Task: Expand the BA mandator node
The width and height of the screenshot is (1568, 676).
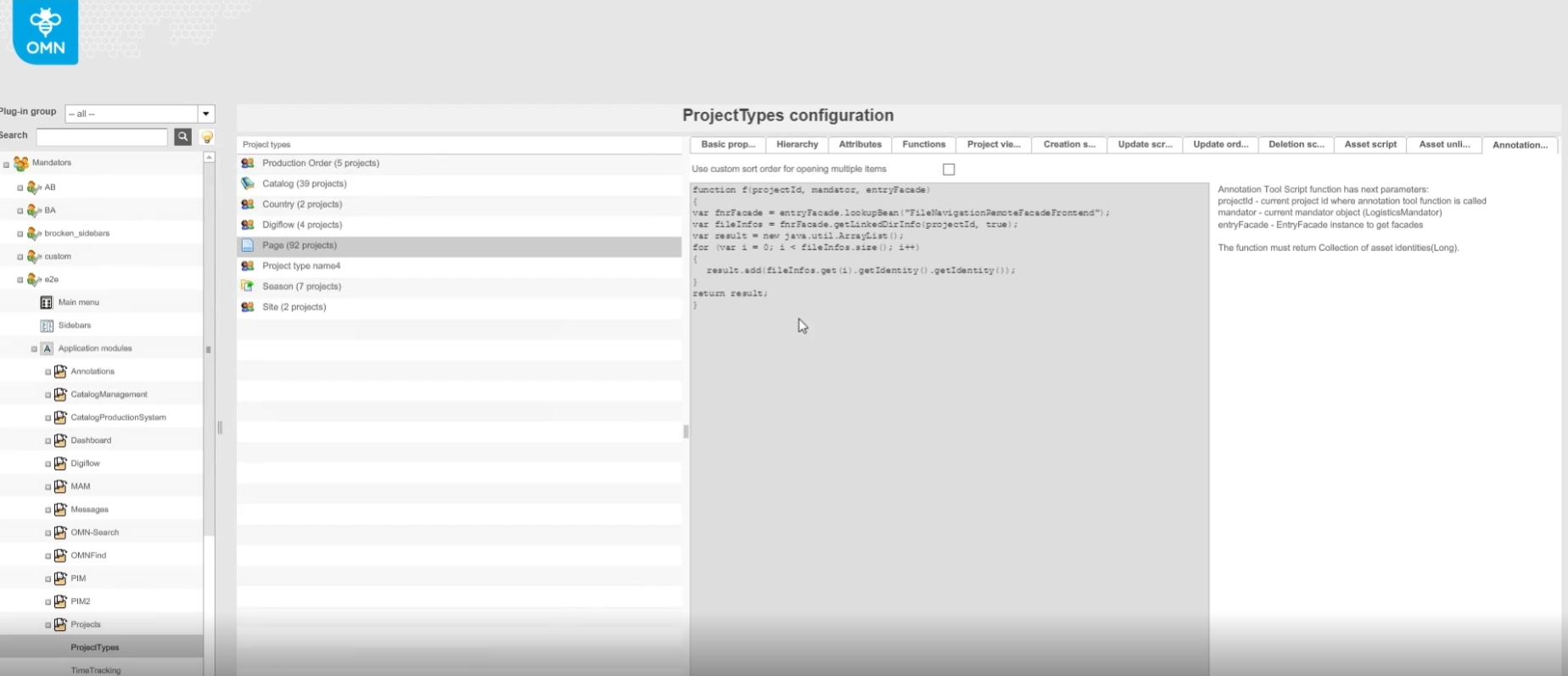Action: coord(20,211)
